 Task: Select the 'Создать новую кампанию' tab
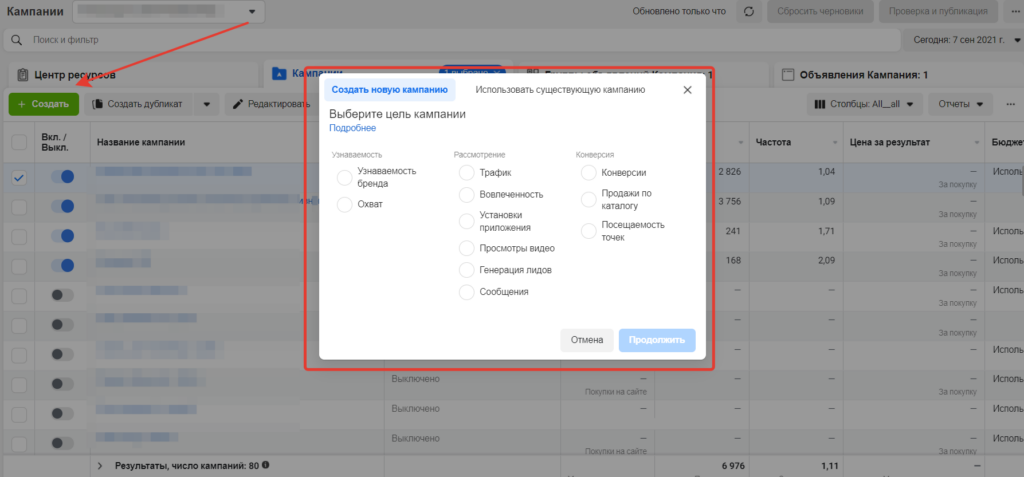[387, 90]
